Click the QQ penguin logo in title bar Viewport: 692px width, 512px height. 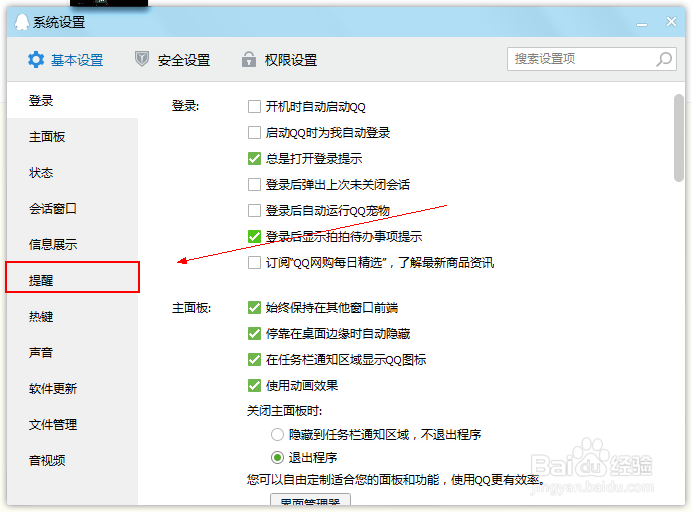pyautogui.click(x=21, y=22)
